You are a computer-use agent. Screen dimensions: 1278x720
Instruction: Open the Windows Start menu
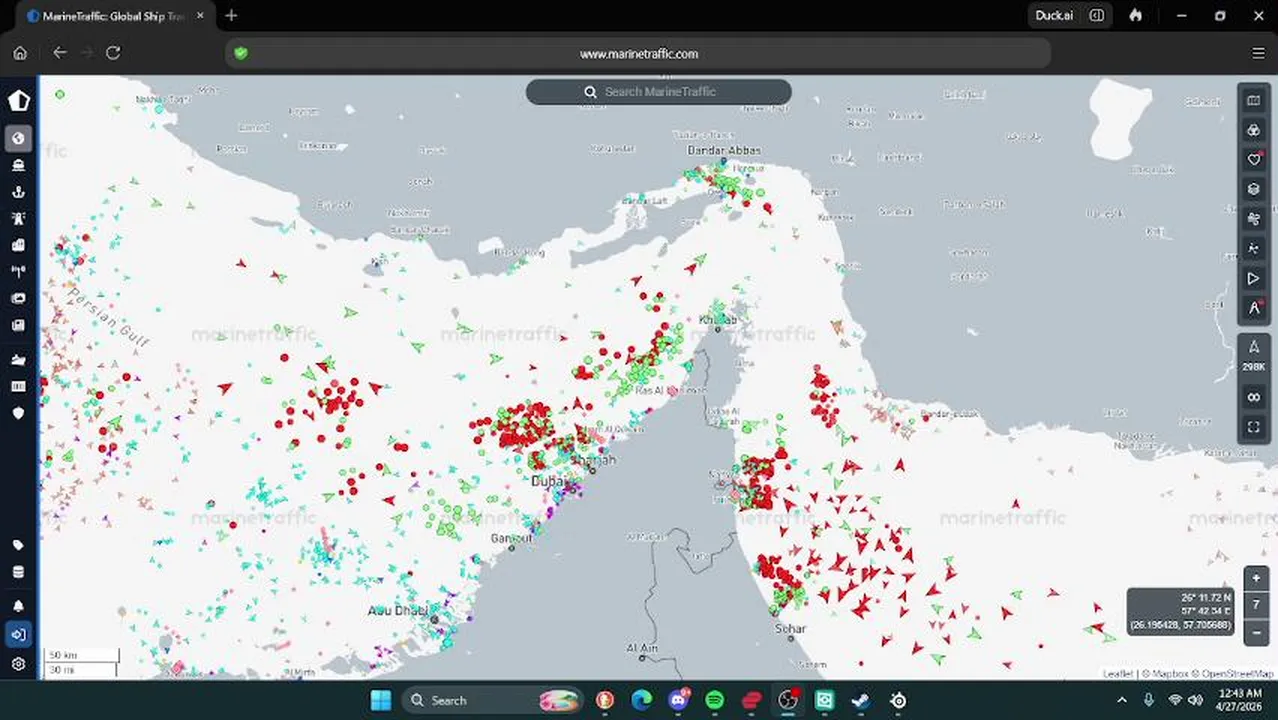pyautogui.click(x=381, y=700)
